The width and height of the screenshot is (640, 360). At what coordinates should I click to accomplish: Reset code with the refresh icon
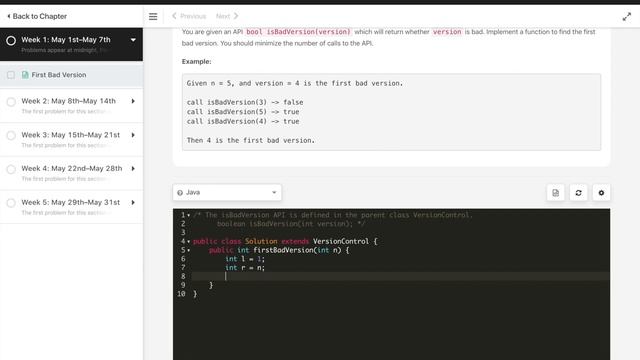click(x=578, y=193)
